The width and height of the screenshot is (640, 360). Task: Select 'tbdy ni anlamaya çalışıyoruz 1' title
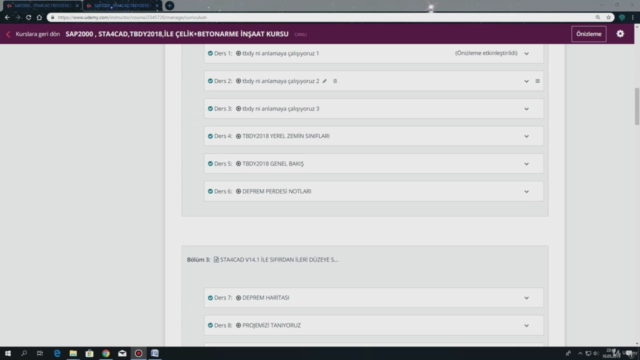[x=281, y=53]
